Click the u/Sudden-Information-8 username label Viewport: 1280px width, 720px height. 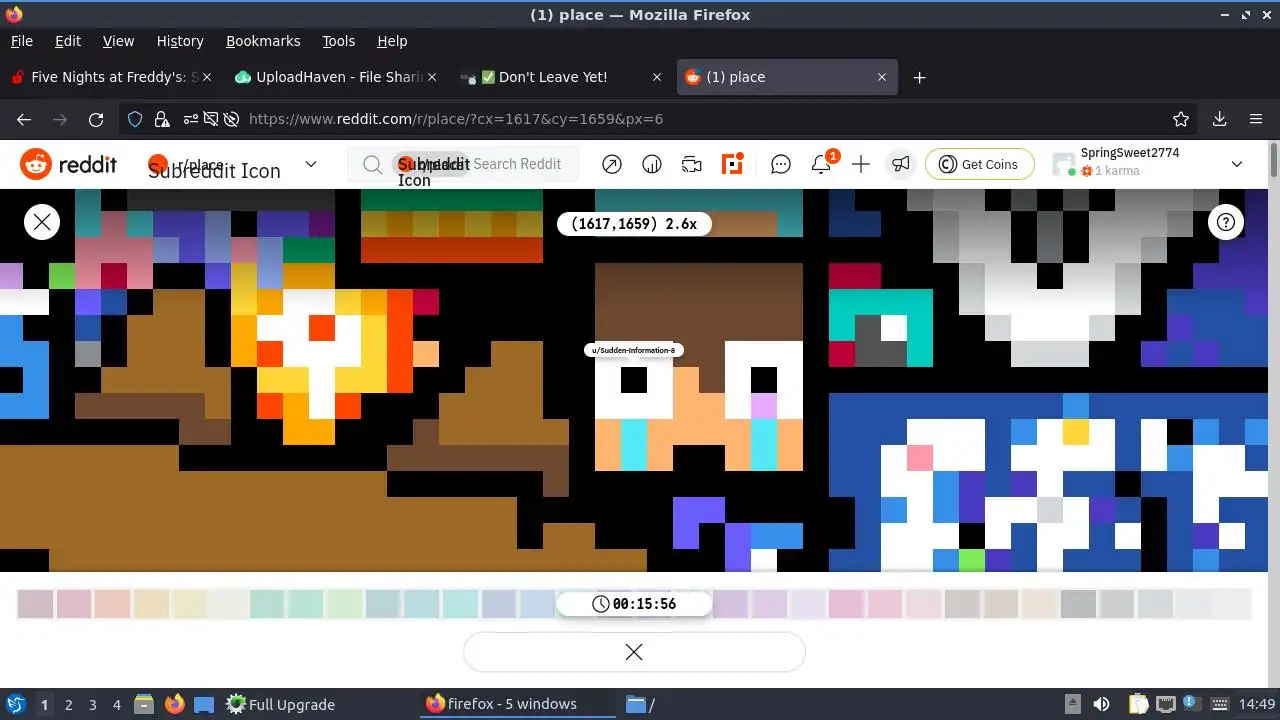tap(634, 350)
